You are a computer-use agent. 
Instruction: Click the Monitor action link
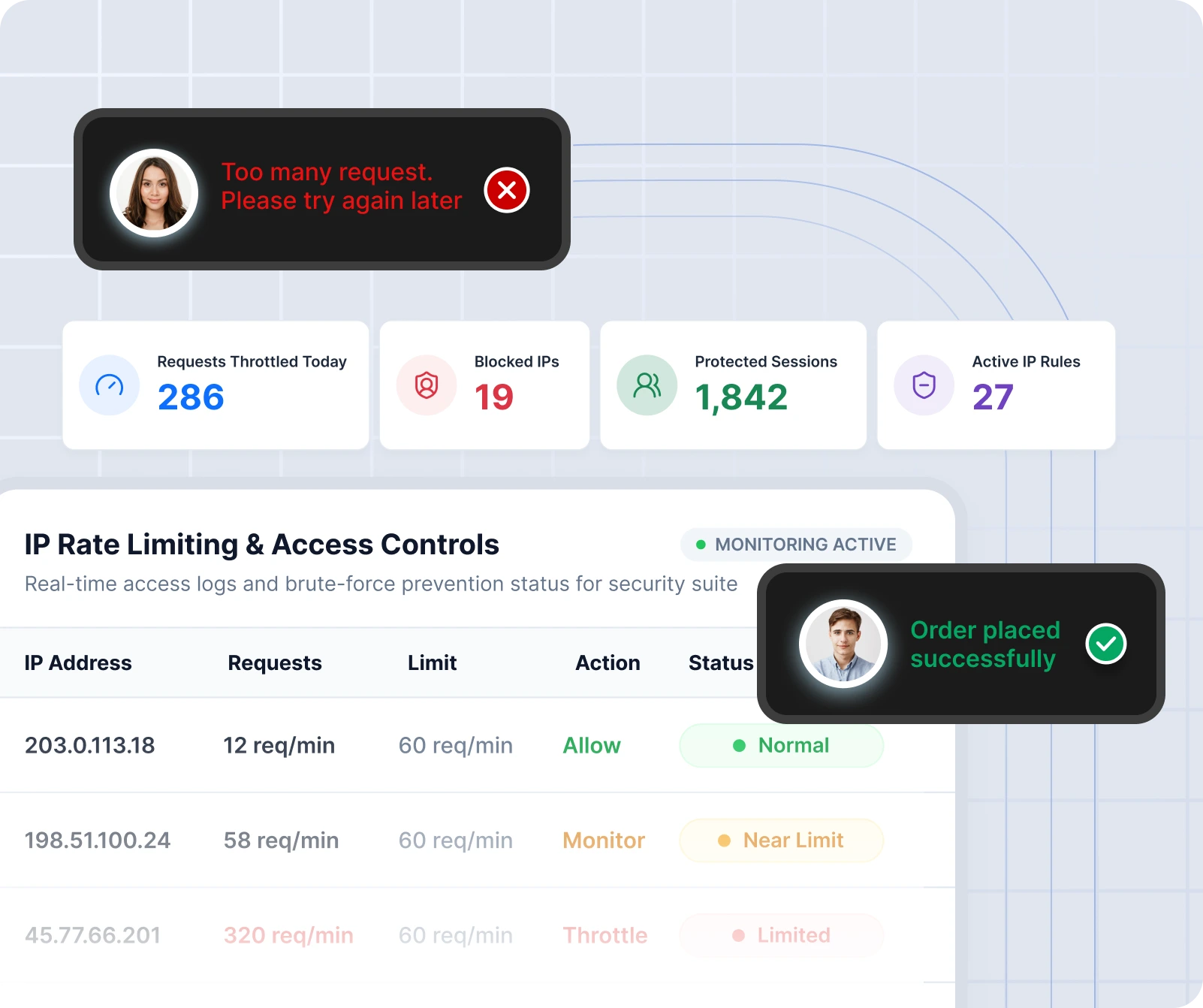click(x=604, y=841)
